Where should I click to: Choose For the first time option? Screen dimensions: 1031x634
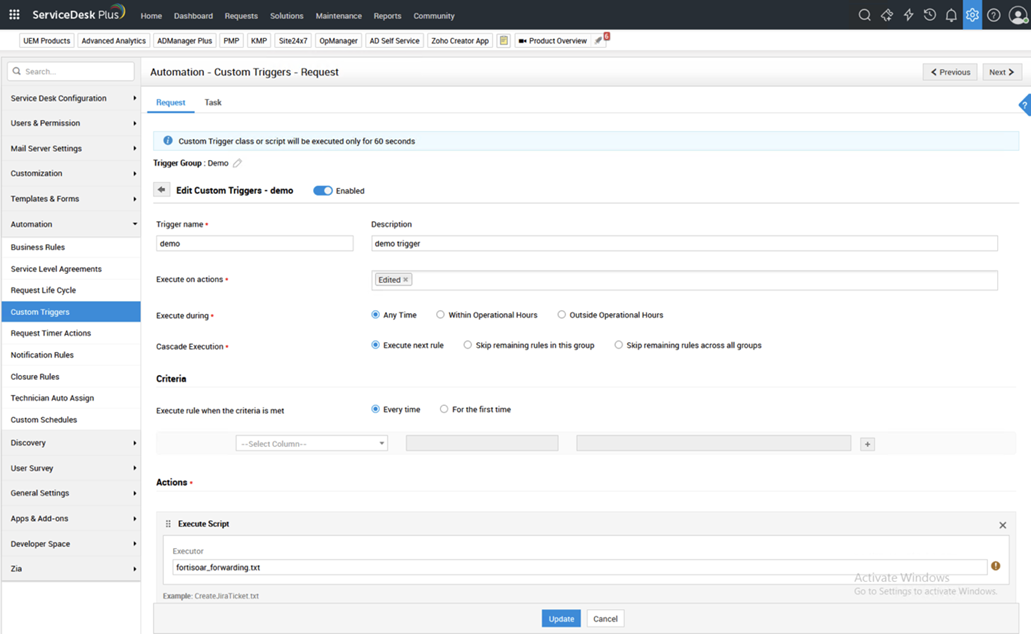[x=444, y=409]
